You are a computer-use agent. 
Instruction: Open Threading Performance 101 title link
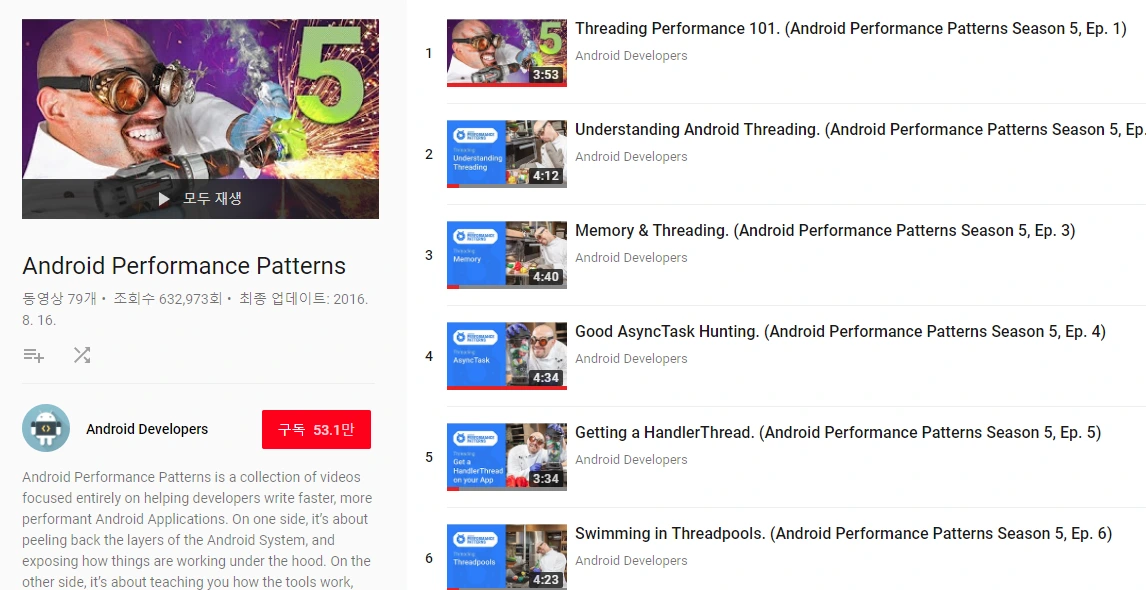(851, 29)
